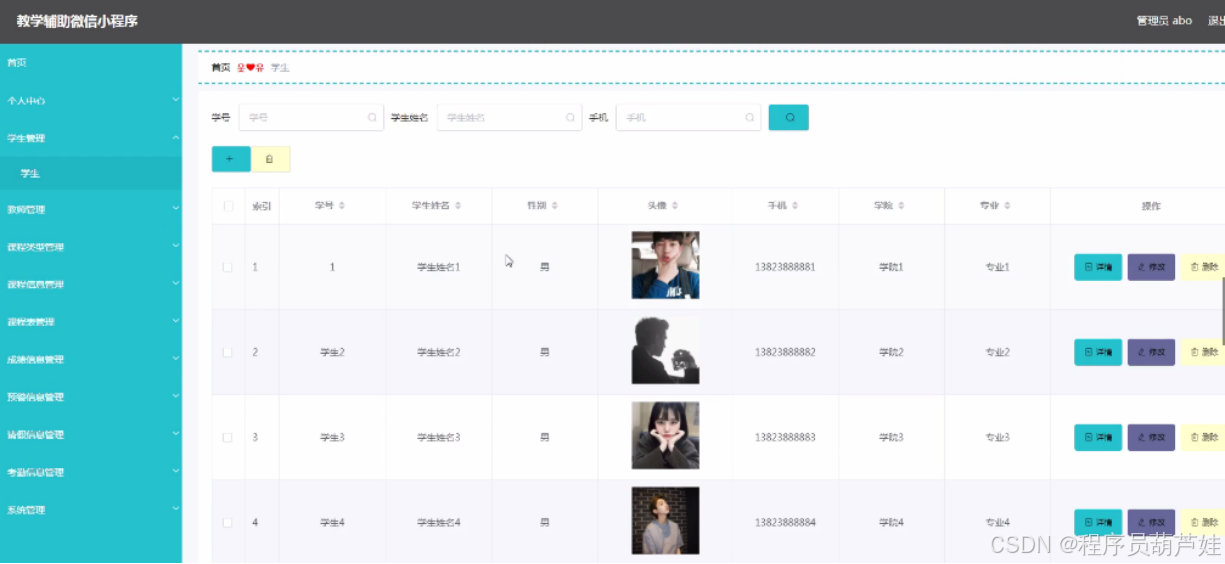
Task: Sort table by 学号 column sort arrows
Action: pyautogui.click(x=342, y=206)
